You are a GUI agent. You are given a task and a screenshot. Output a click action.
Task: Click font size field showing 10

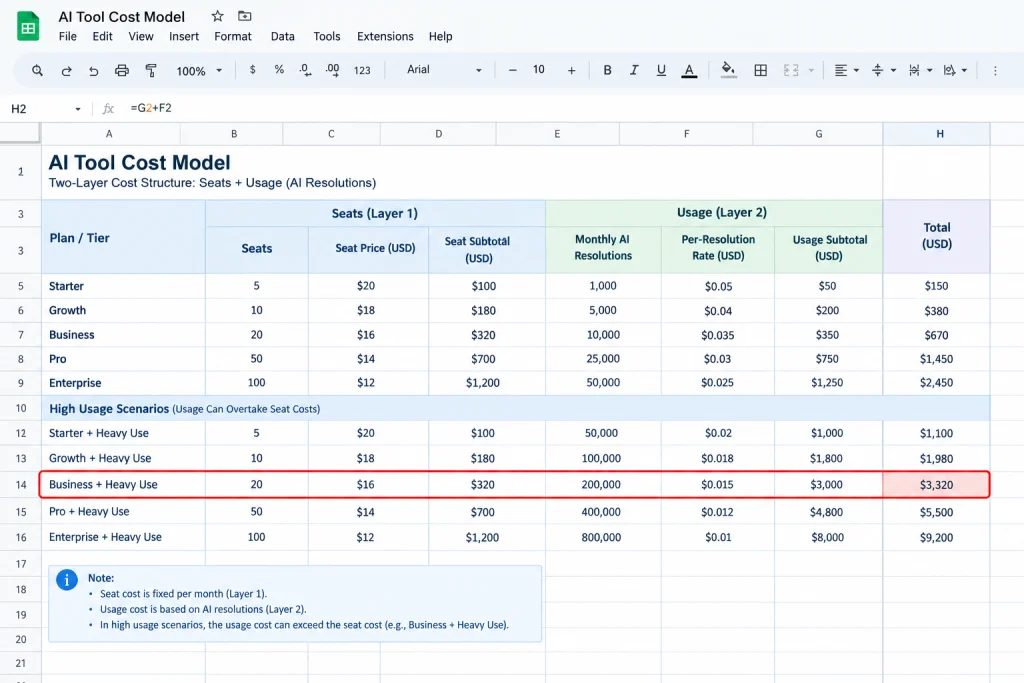(539, 70)
